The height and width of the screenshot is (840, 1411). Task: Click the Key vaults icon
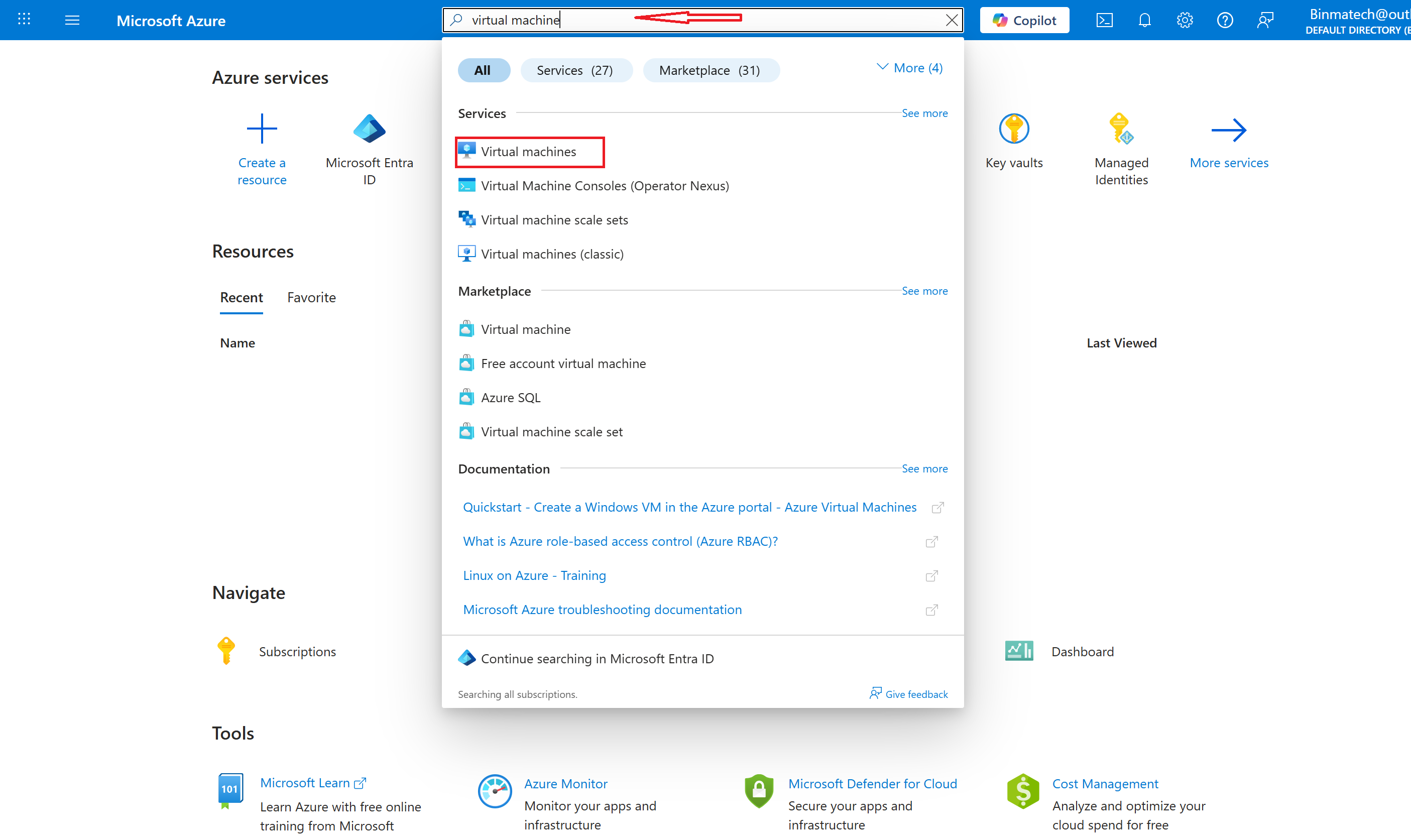(x=1014, y=129)
